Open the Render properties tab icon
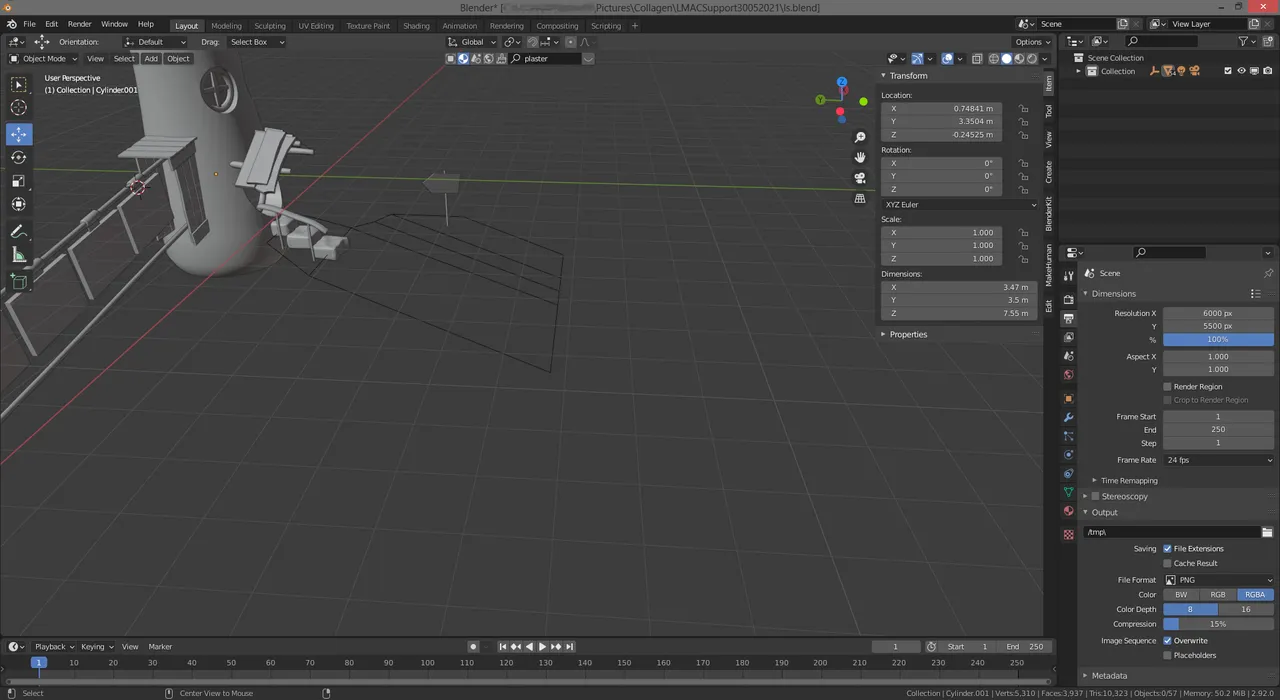The height and width of the screenshot is (700, 1280). (x=1069, y=299)
